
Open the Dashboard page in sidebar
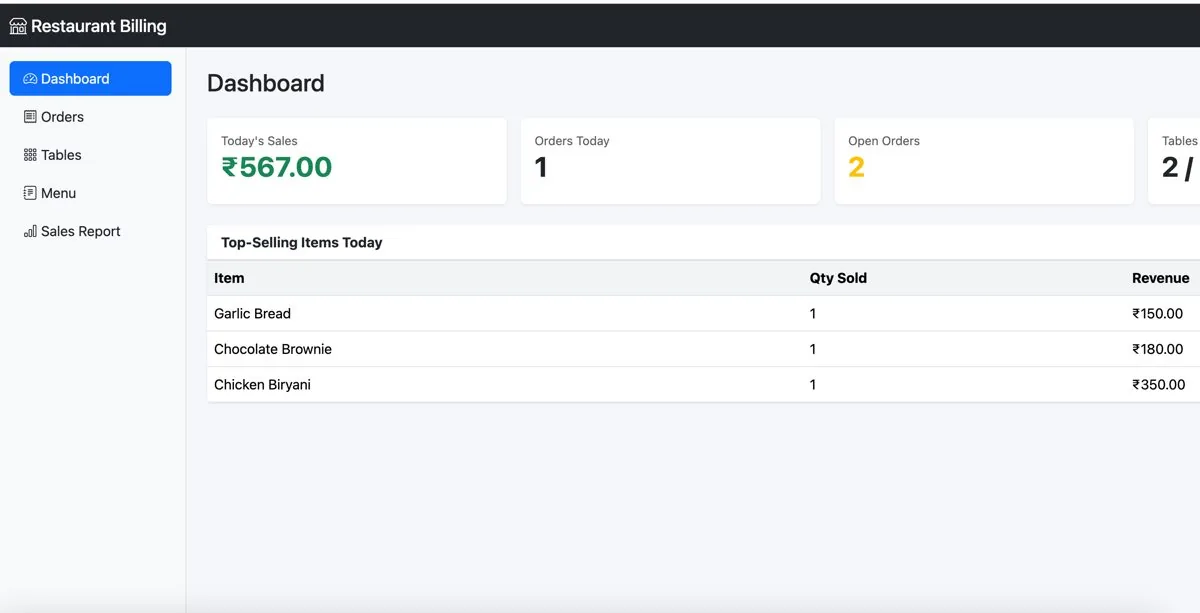click(x=90, y=79)
